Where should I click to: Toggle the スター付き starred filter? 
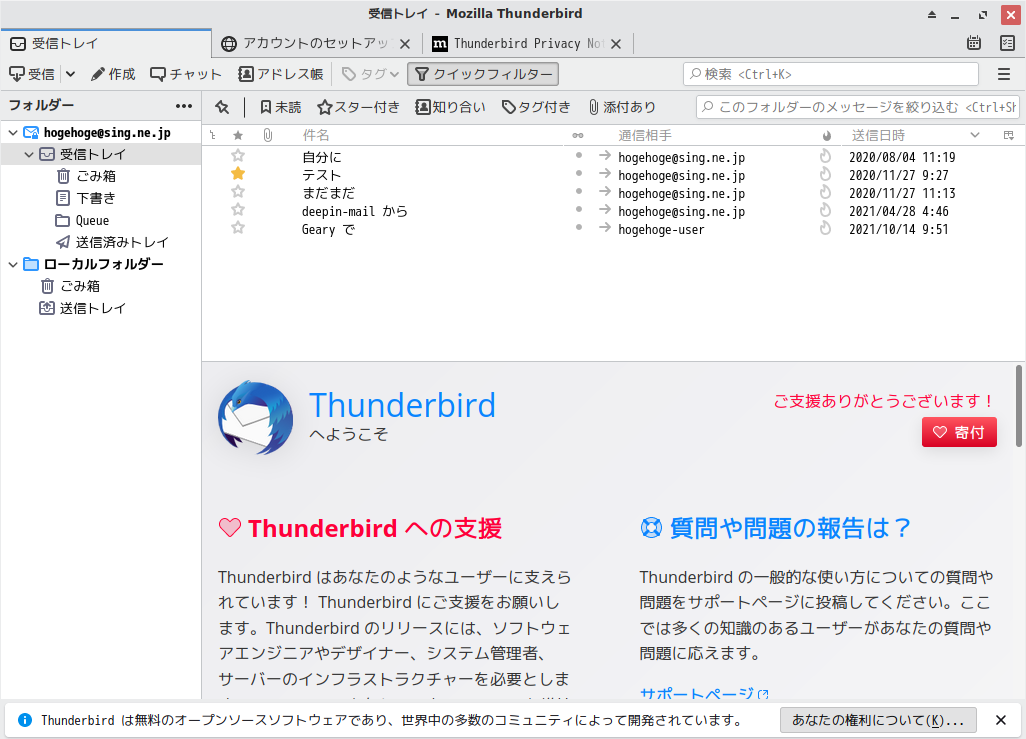(359, 107)
